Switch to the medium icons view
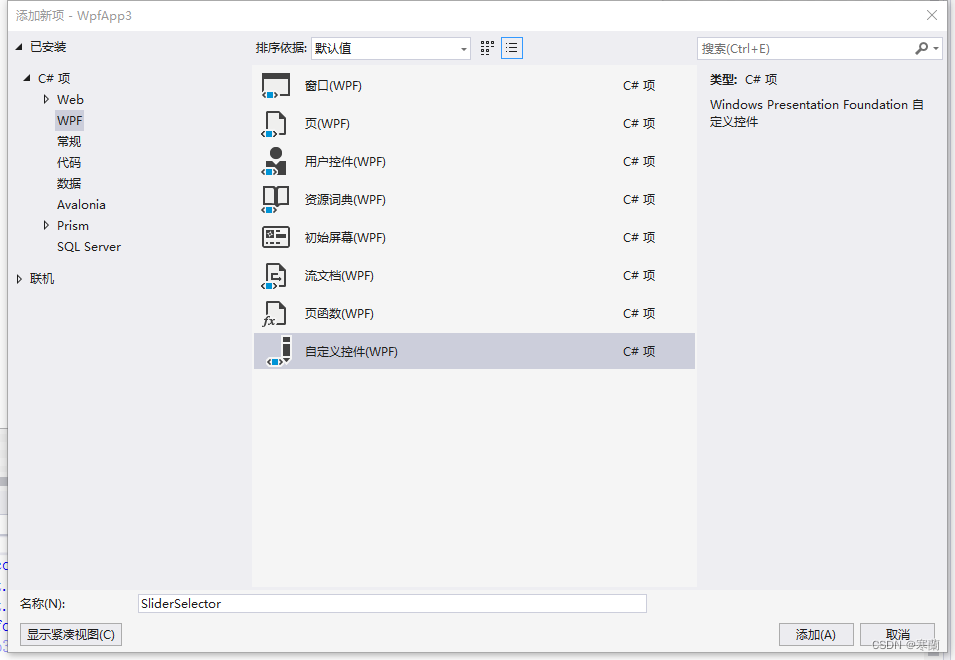 click(487, 48)
